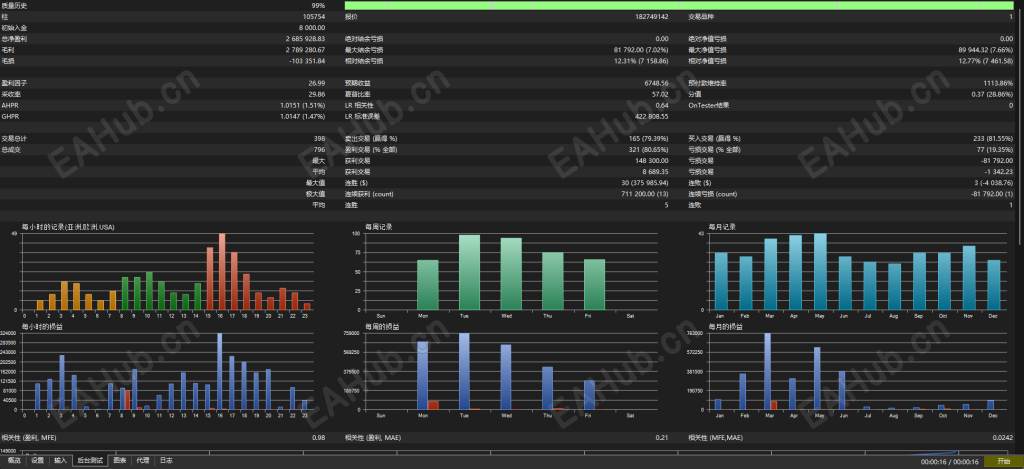Click the 初始入金 value 8 000.00
This screenshot has width=1024, height=469.
coord(312,27)
